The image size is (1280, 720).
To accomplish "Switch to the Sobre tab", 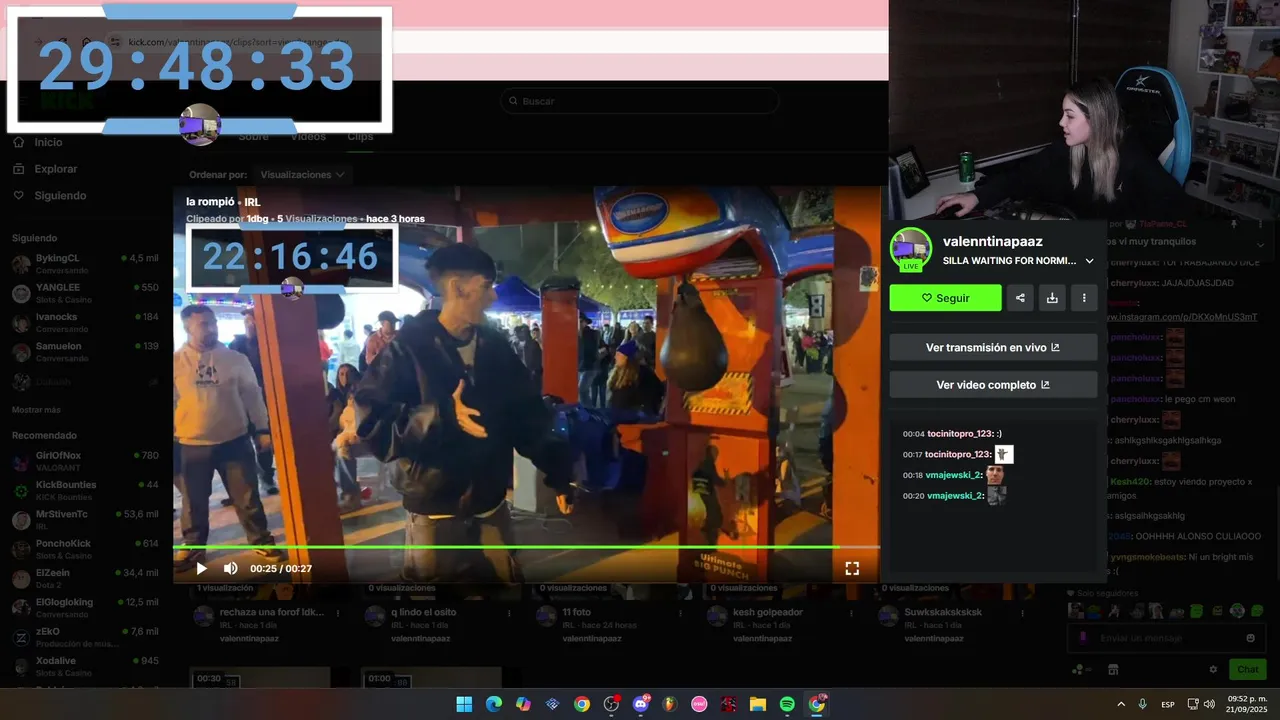I will pyautogui.click(x=253, y=137).
